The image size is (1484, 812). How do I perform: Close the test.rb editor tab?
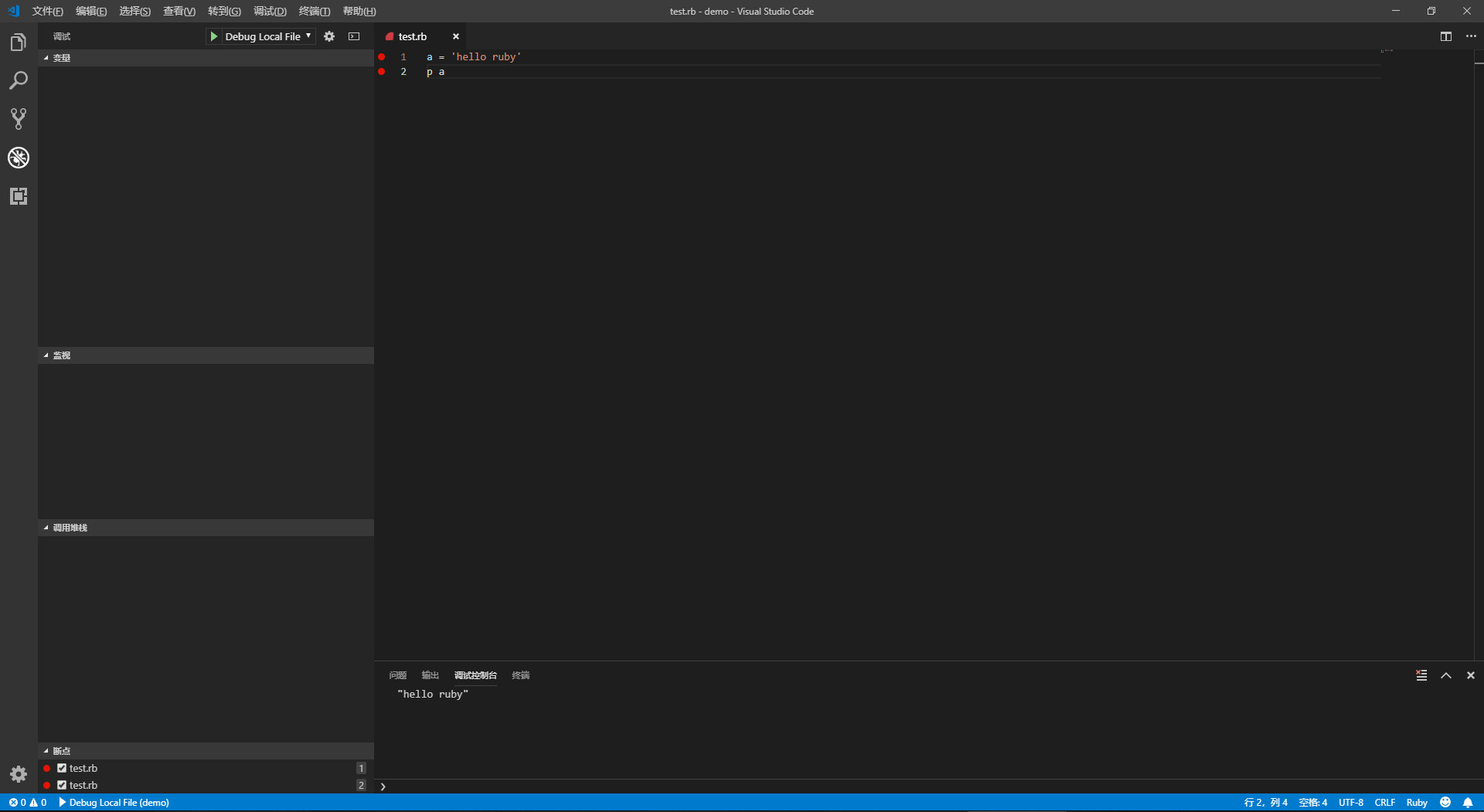coord(456,36)
